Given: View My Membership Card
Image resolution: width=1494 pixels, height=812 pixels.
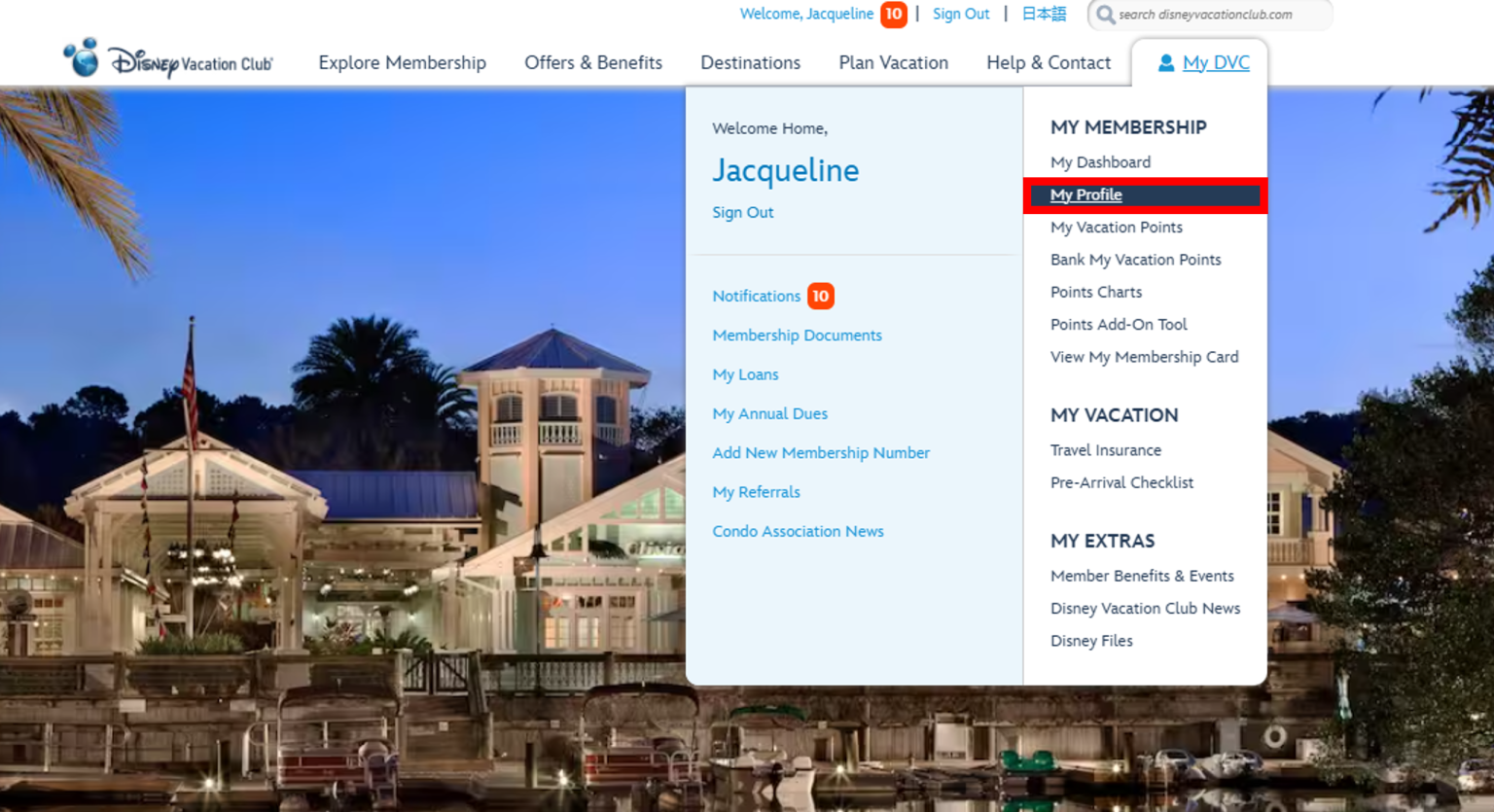Looking at the screenshot, I should pyautogui.click(x=1144, y=357).
